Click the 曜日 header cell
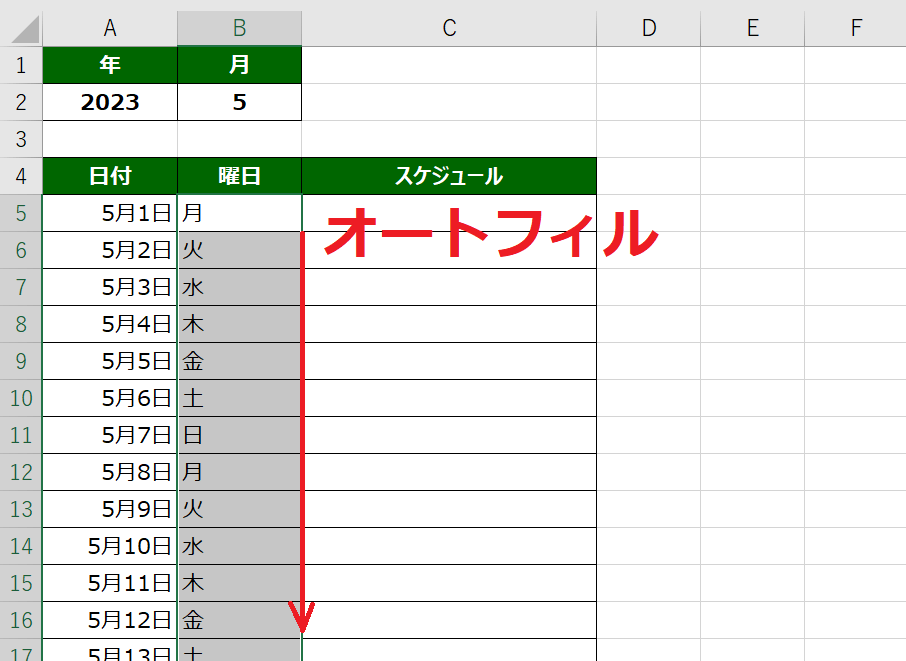The height and width of the screenshot is (661, 906). 239,177
